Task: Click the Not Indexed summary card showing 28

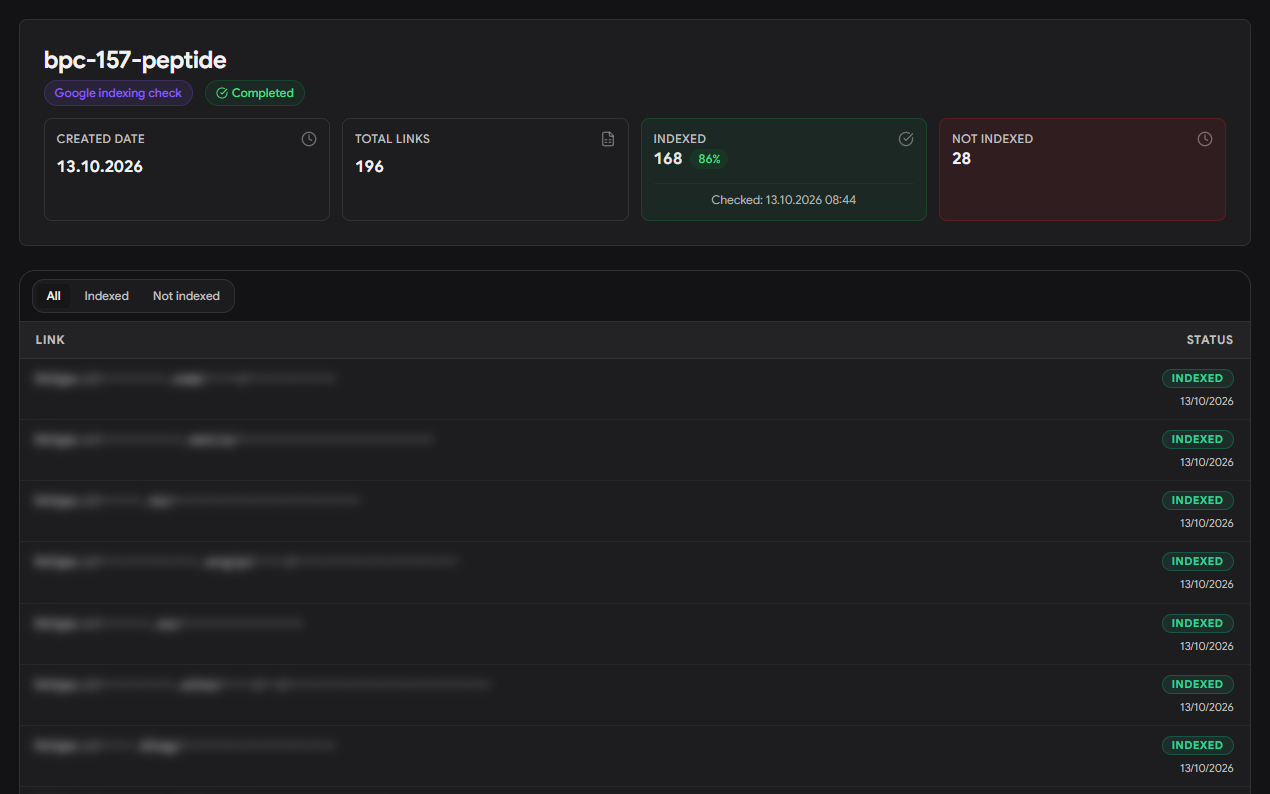Action: (x=1082, y=169)
